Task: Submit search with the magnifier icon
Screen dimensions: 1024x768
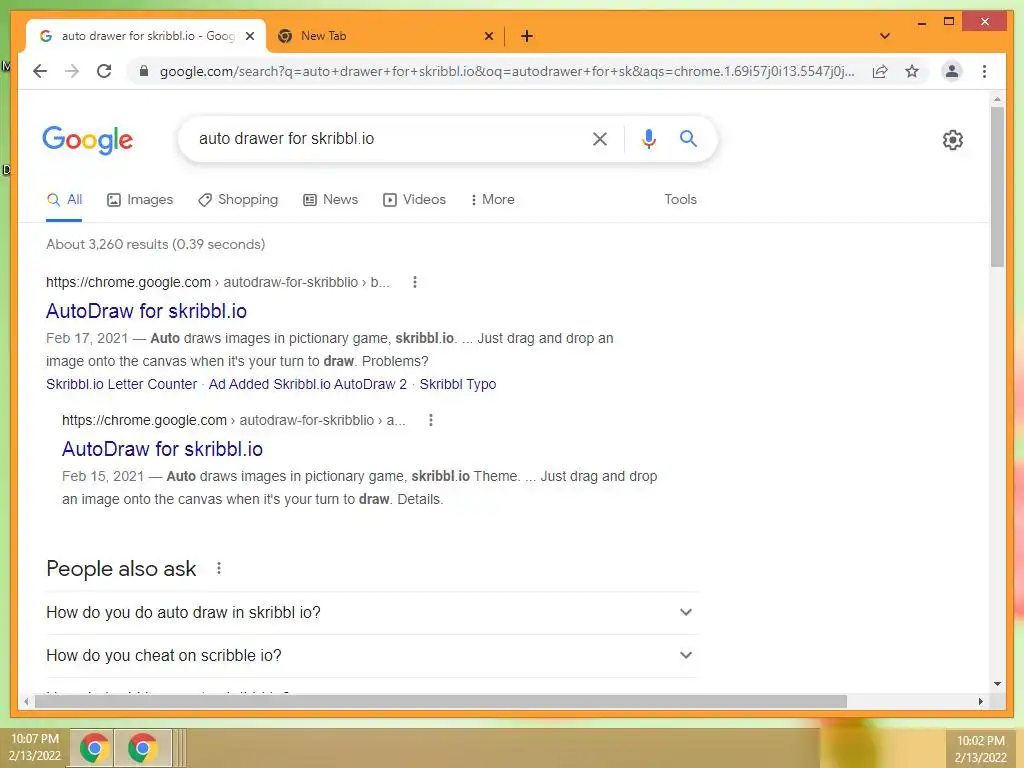Action: pos(688,138)
